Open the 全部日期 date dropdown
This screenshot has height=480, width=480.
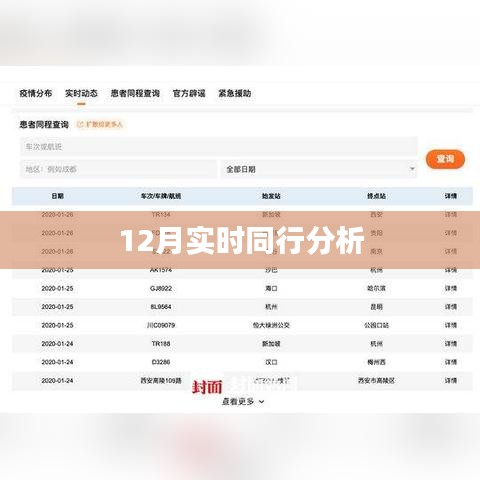coord(319,169)
